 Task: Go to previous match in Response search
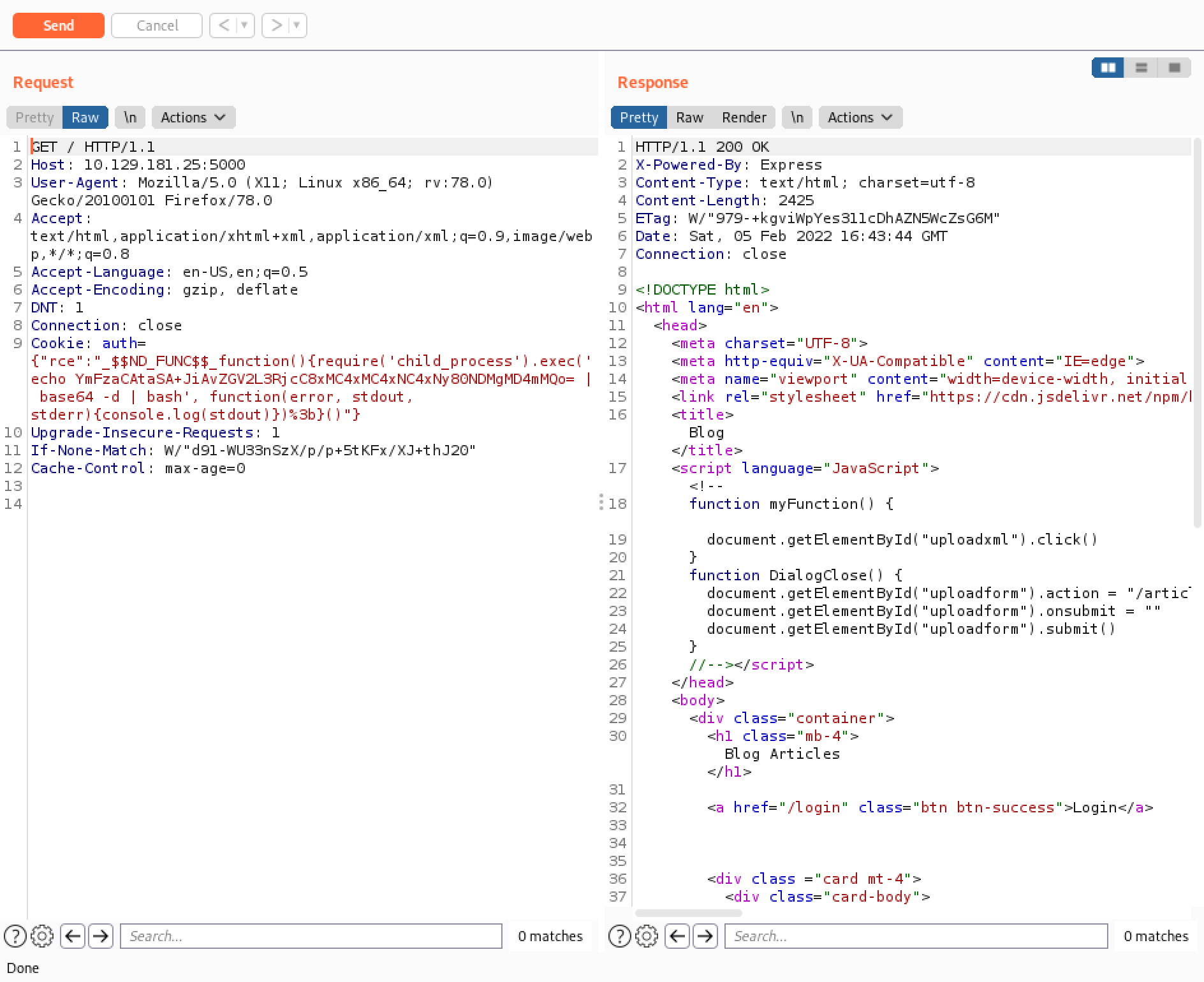point(677,936)
